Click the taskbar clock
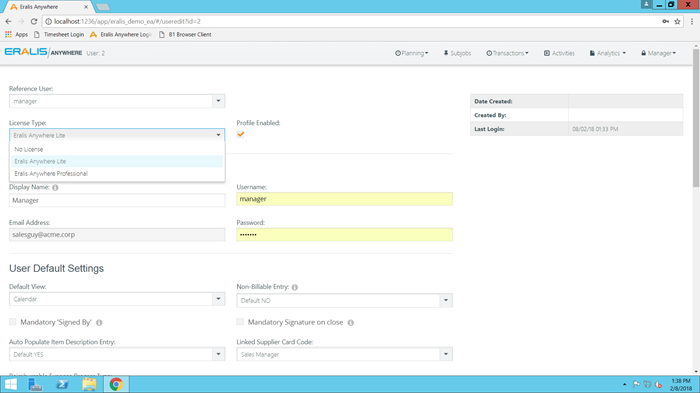 point(681,385)
